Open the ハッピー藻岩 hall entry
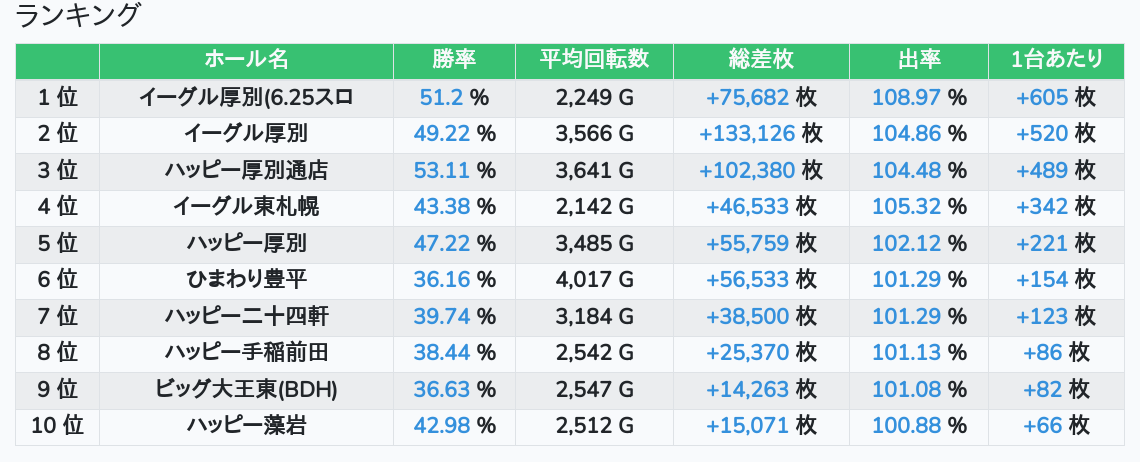Screen dimensions: 1140x462 [246, 426]
